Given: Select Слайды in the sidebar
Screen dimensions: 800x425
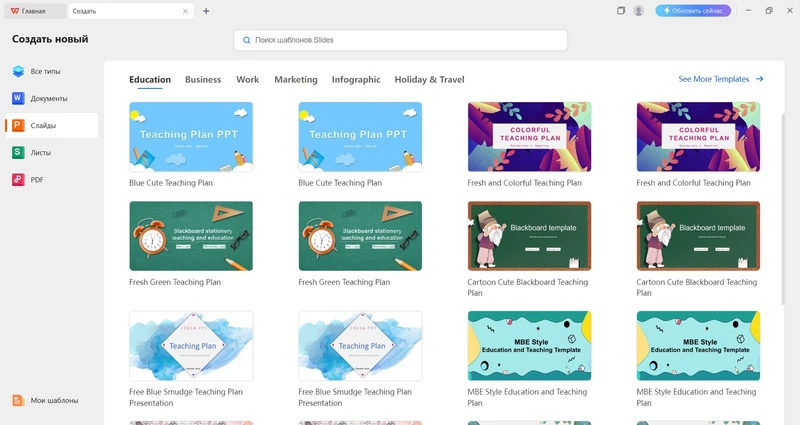Looking at the screenshot, I should click(52, 126).
